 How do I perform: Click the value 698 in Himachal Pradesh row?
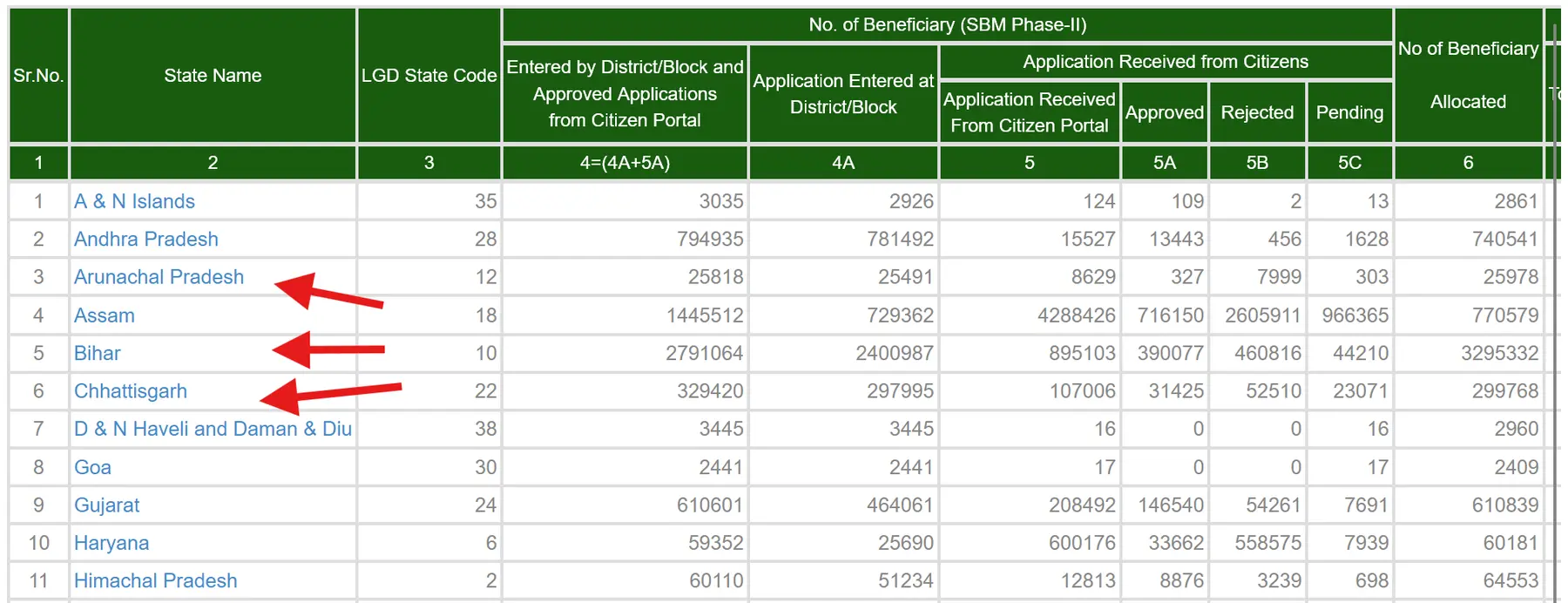pos(1372,580)
